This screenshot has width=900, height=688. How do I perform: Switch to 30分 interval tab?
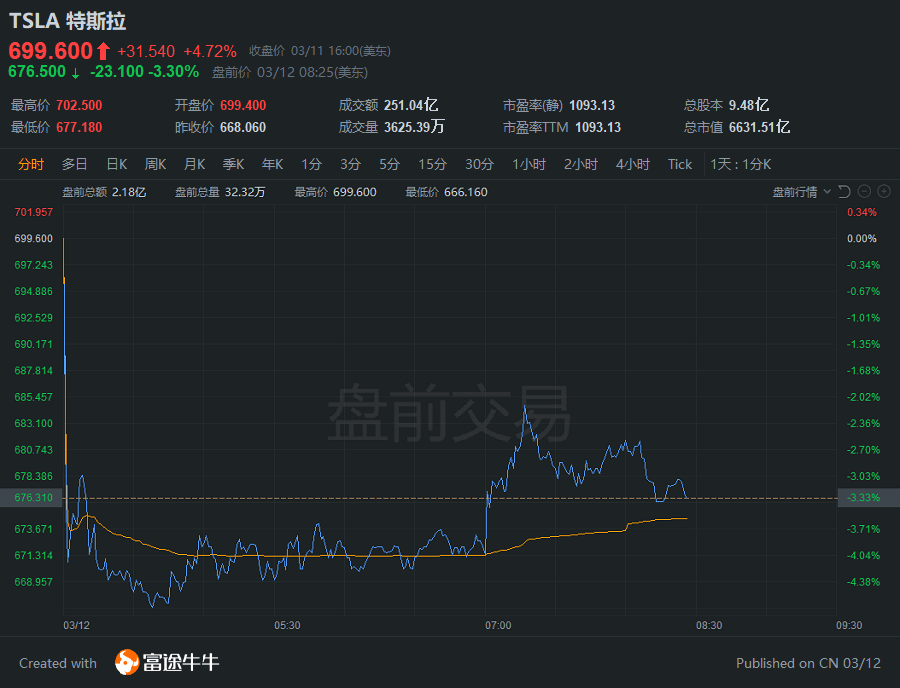pos(479,164)
